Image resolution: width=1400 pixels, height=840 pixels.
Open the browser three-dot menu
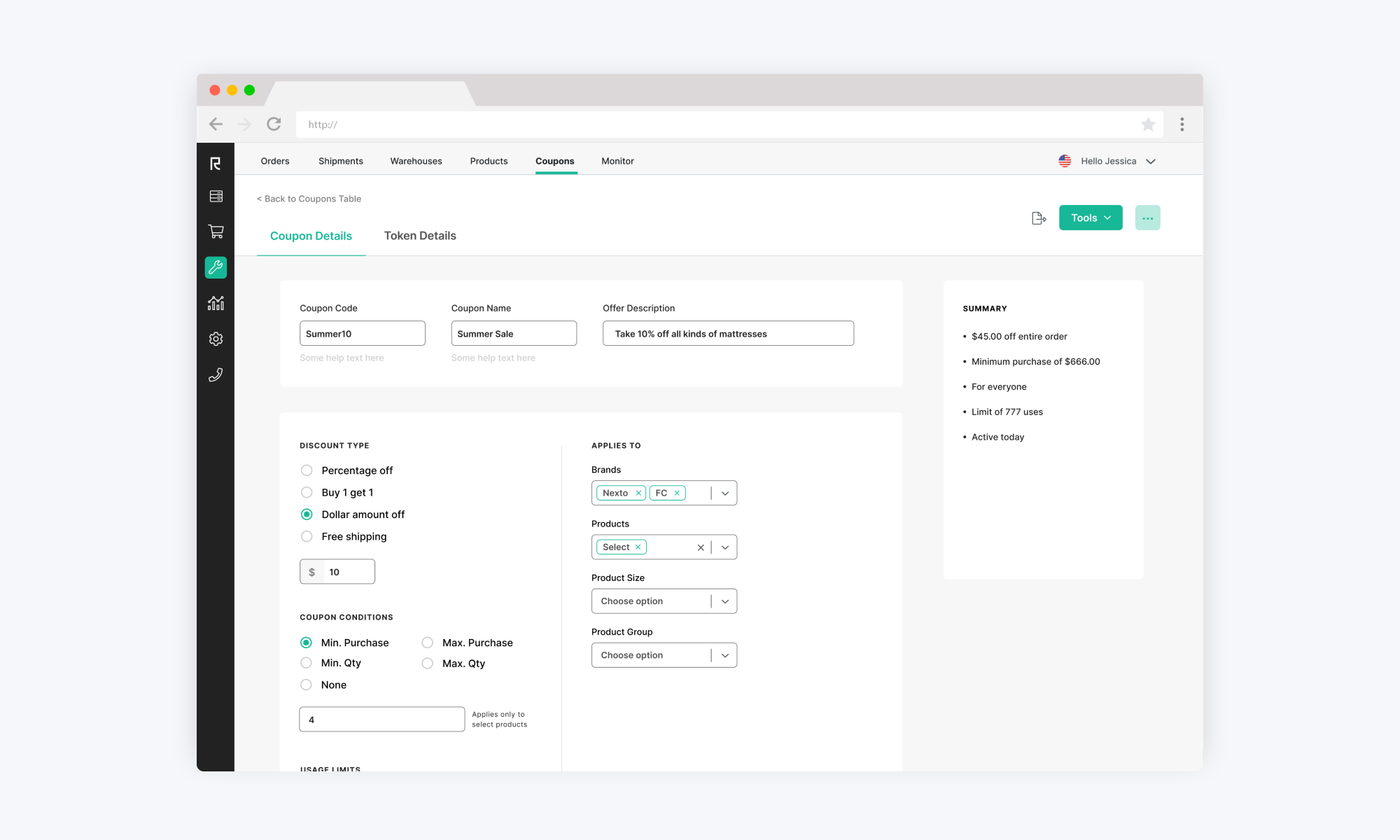tap(1182, 125)
